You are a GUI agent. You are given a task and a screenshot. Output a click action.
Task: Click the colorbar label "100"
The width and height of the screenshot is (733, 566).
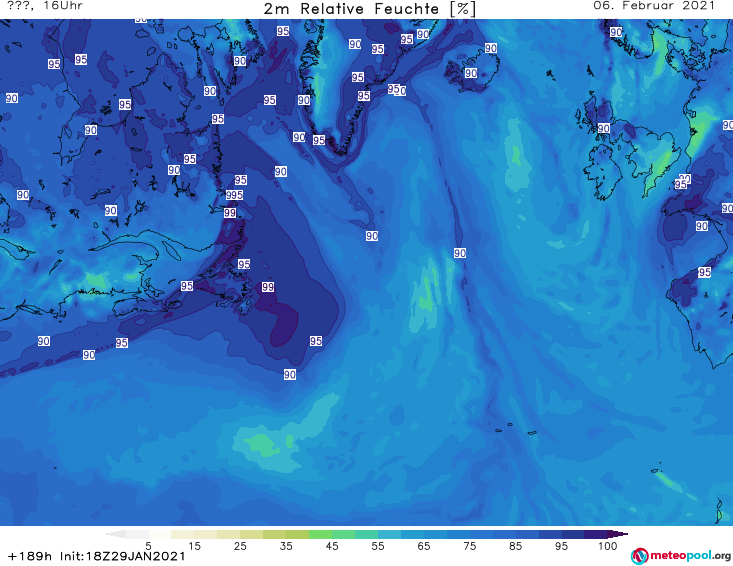point(608,546)
